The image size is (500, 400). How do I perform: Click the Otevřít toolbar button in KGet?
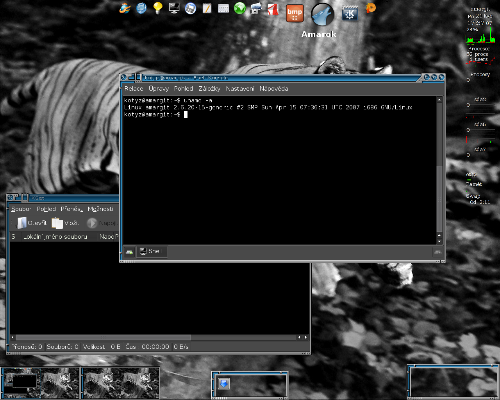(x=32, y=223)
